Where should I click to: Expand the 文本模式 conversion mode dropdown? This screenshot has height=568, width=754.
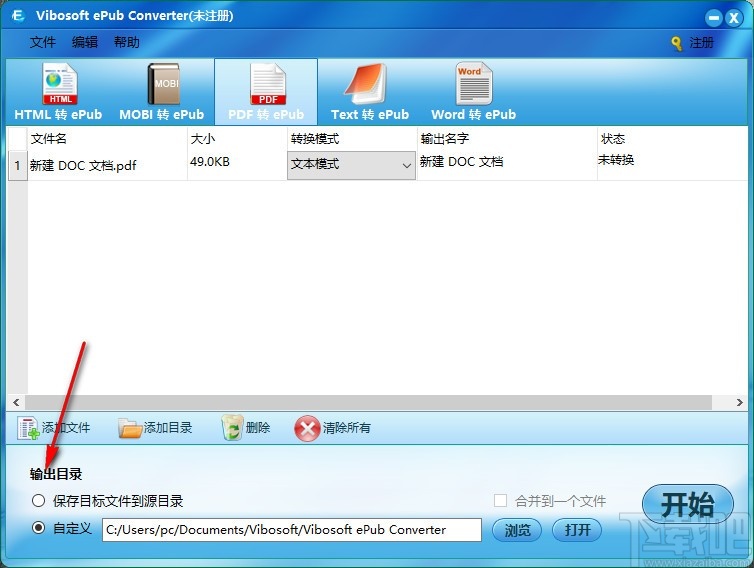352,165
